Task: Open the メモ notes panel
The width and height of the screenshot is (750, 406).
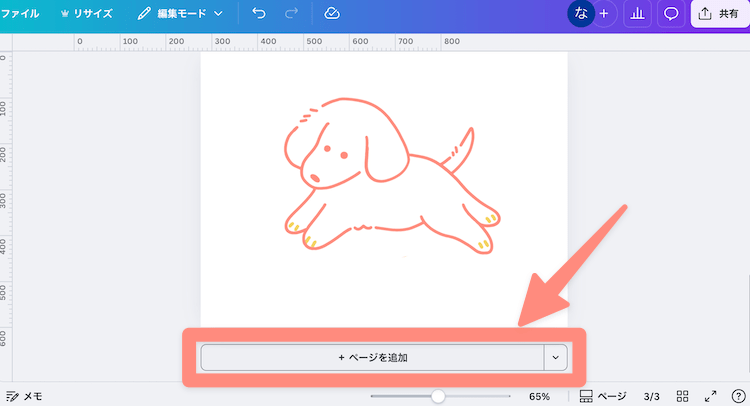Action: (24, 396)
